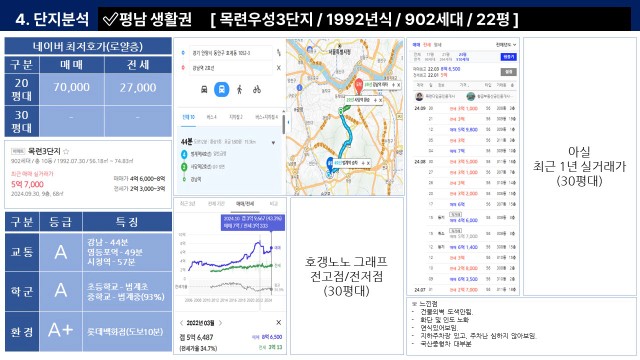The width and height of the screenshot is (640, 360).
Task: Add waypoint on 사당역 환승 map label
Action: (x=375, y=100)
